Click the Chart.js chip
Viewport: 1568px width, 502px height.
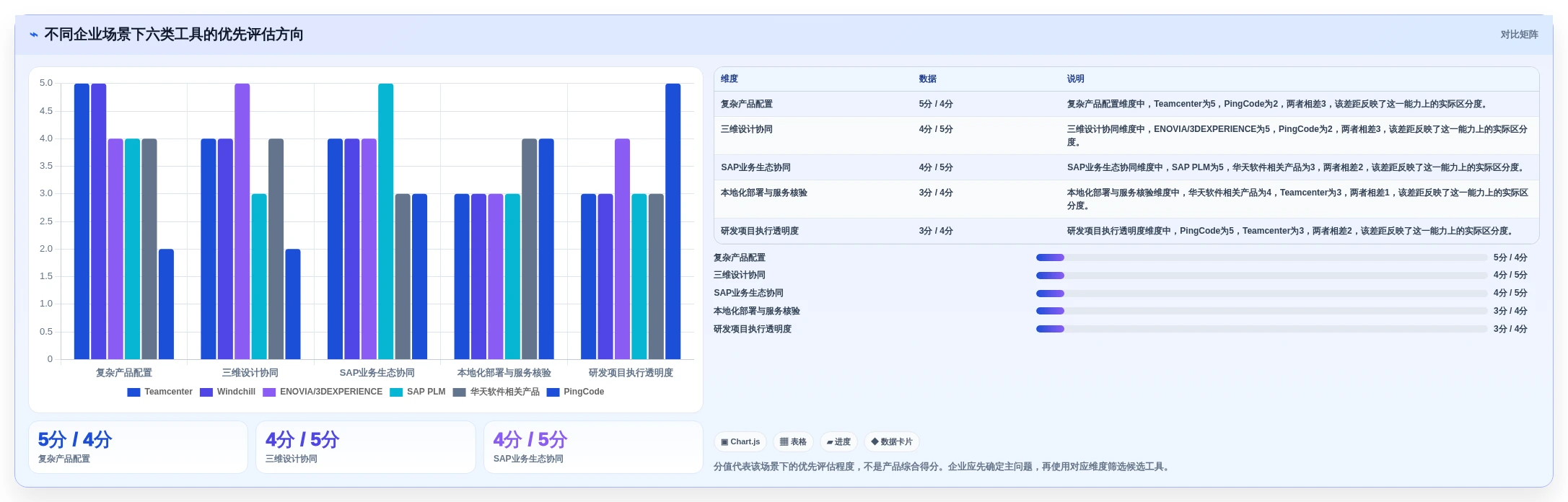(x=740, y=441)
